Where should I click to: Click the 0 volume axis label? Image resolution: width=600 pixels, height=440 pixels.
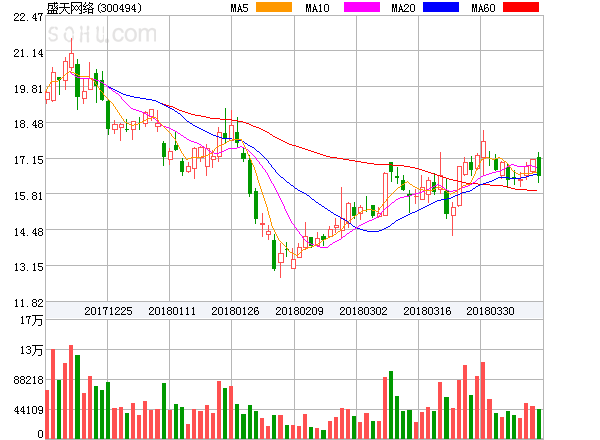tap(40, 434)
